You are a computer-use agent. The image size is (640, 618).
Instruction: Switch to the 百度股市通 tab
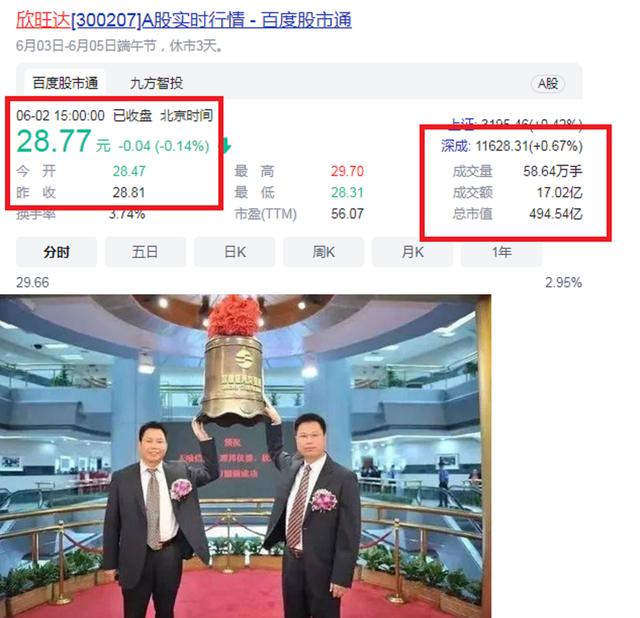pyautogui.click(x=65, y=83)
